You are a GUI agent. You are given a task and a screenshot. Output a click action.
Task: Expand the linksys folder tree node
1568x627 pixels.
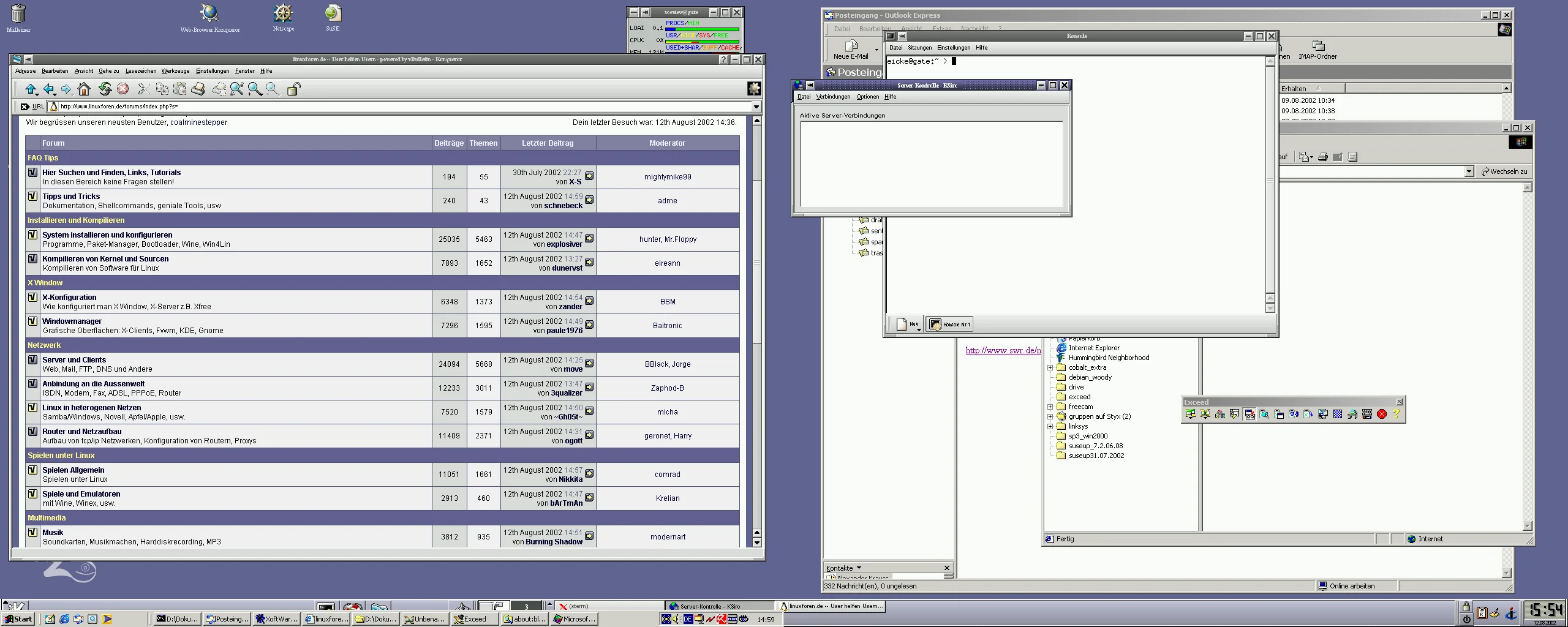(1050, 427)
